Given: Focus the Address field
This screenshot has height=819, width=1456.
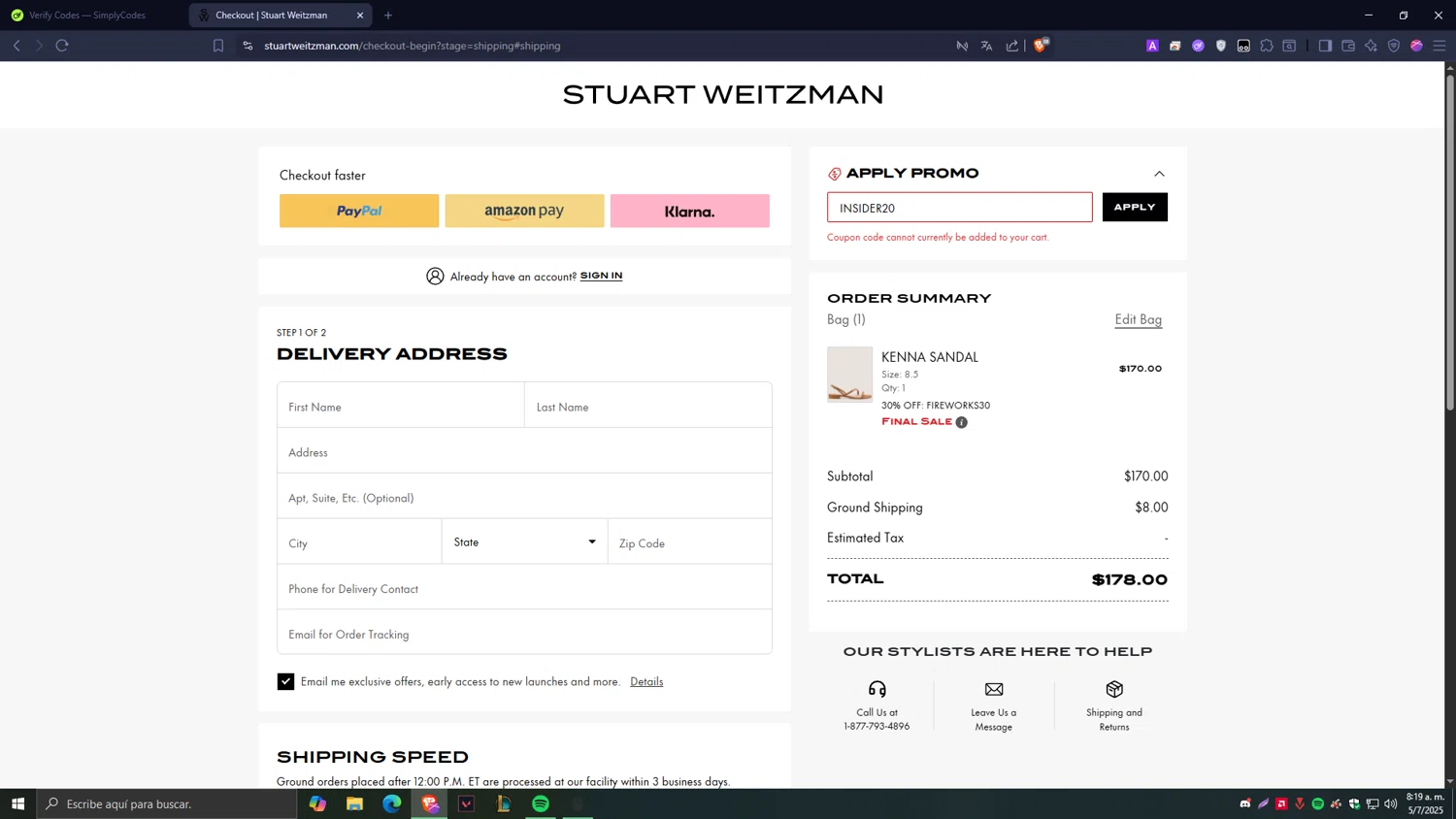Looking at the screenshot, I should 524,452.
